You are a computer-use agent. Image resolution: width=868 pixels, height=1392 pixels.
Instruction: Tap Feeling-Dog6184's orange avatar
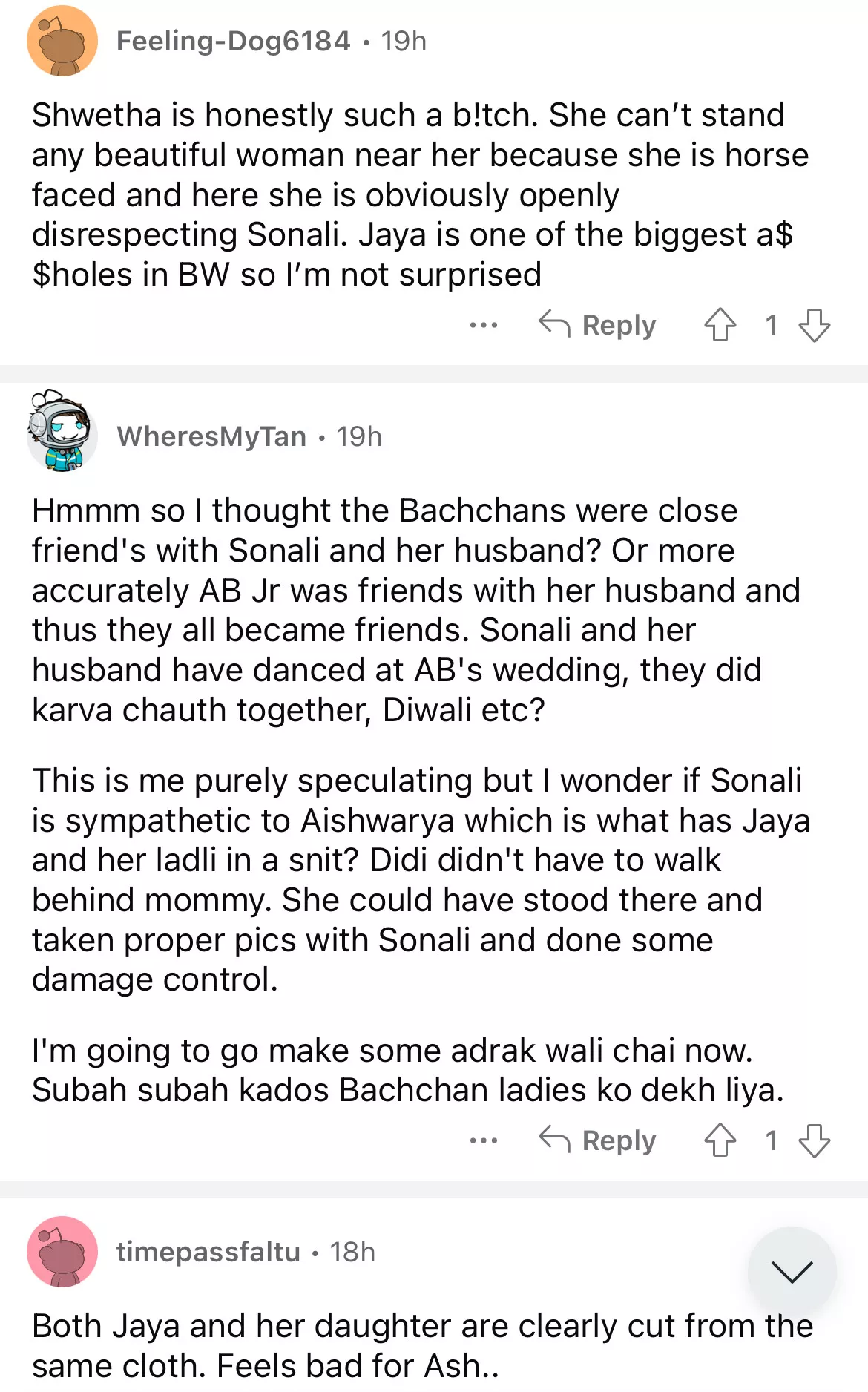tap(62, 42)
